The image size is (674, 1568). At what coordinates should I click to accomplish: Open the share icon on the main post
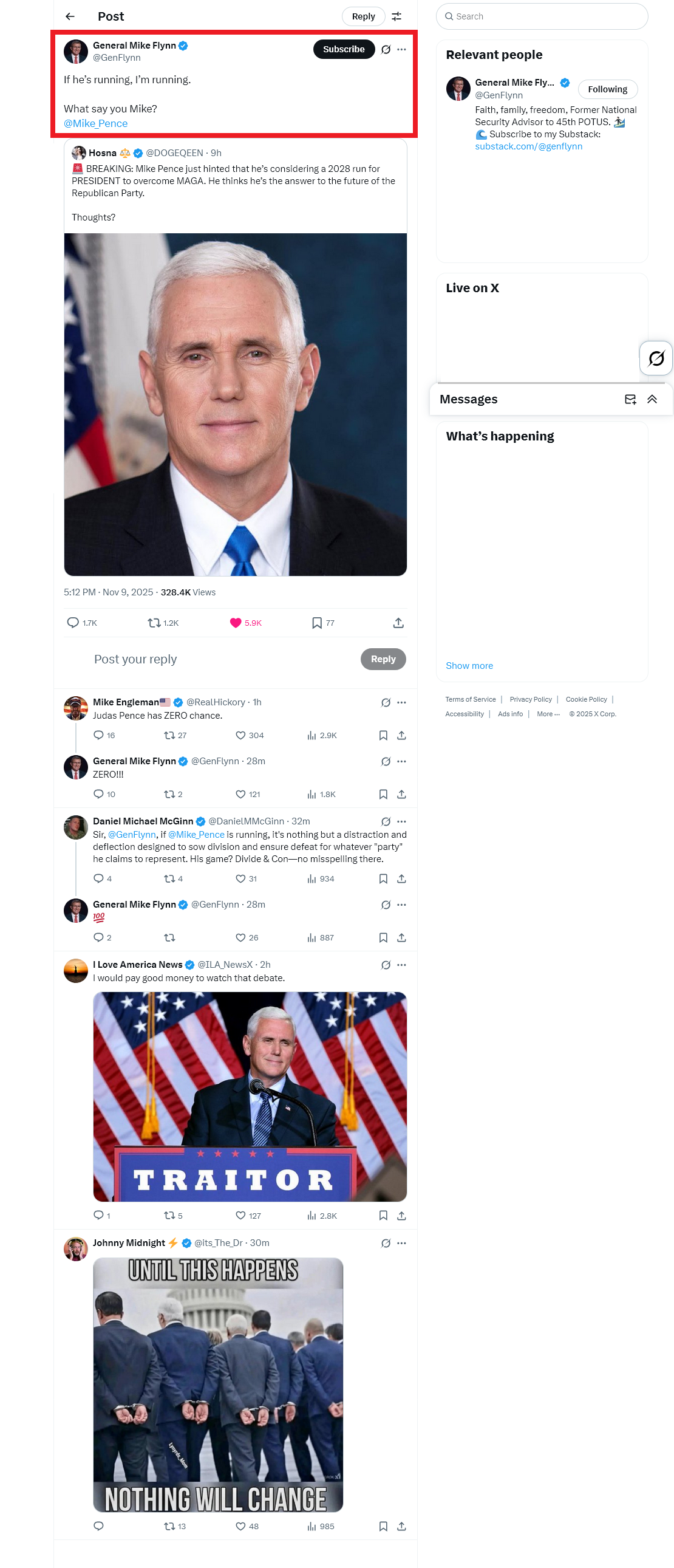(398, 623)
